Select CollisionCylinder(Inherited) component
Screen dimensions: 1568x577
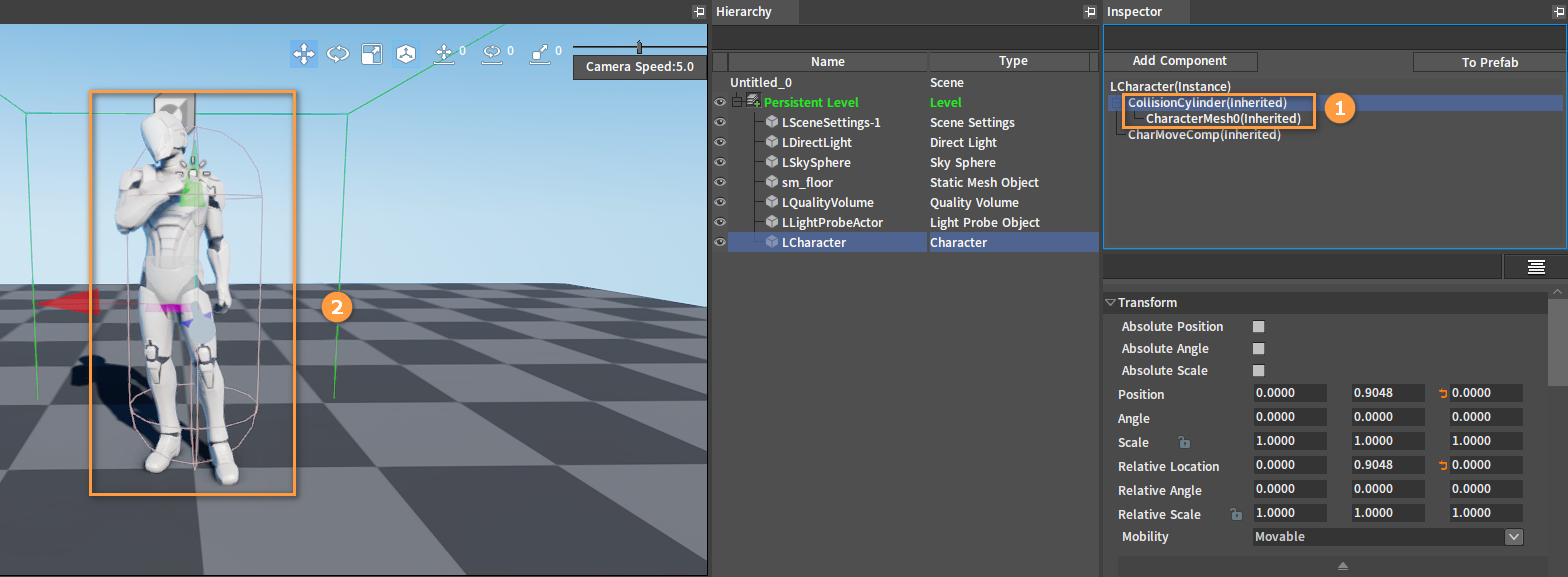point(1207,103)
